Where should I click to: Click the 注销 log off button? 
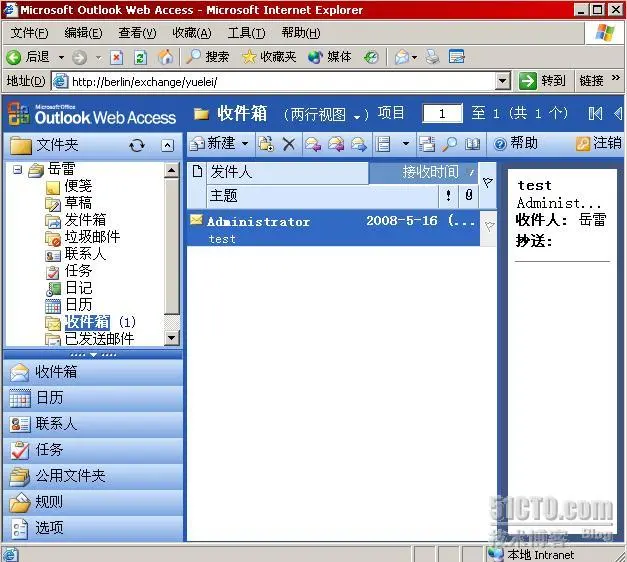point(599,143)
